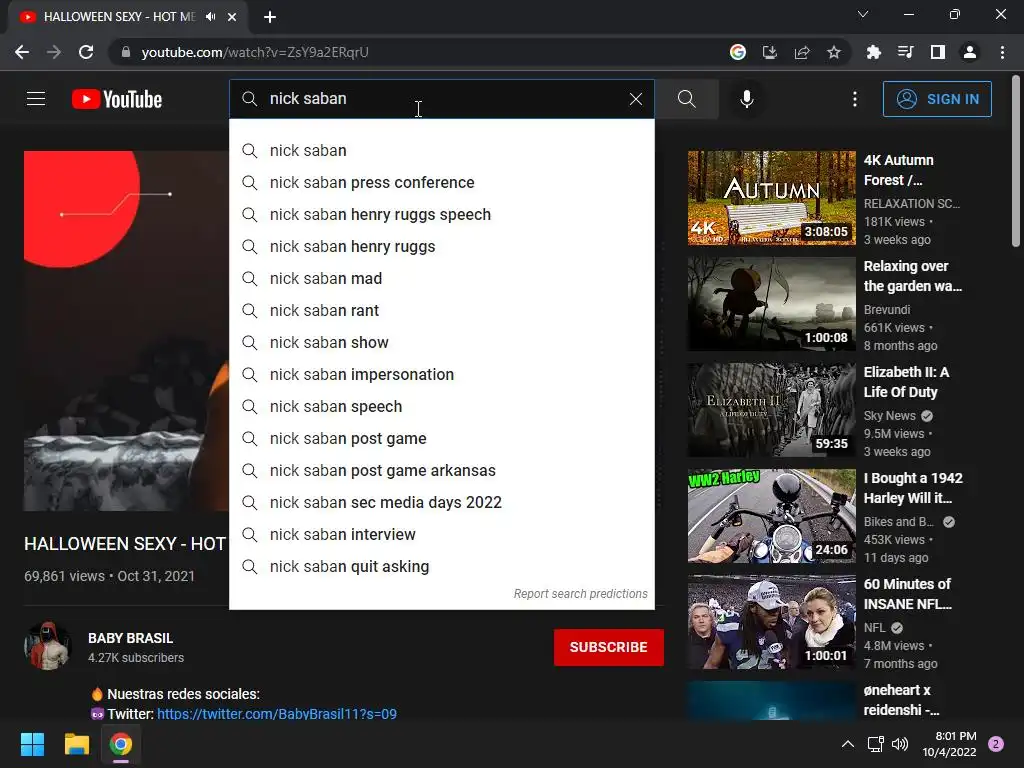Click the magnifier search submit button
The width and height of the screenshot is (1024, 768).
click(686, 99)
